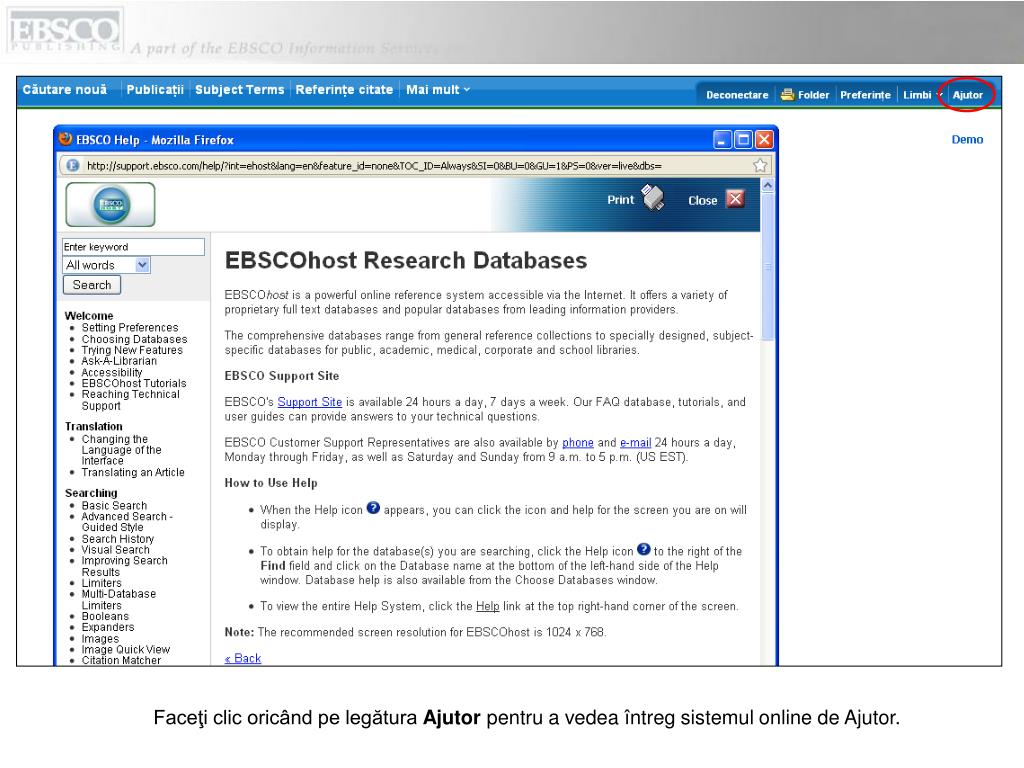Open EBSCOhost Tutorials help topic
This screenshot has width=1024, height=768.
134,383
